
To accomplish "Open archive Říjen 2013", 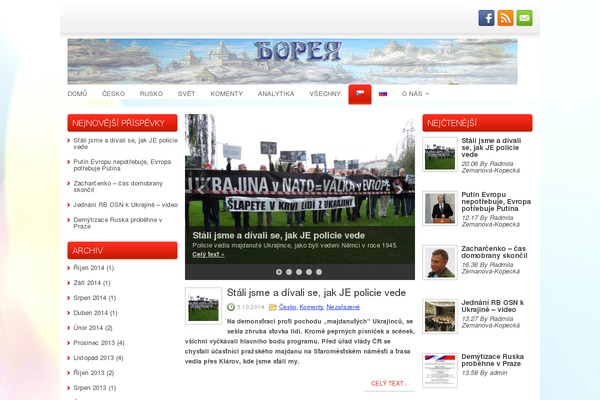I will click(94, 372).
